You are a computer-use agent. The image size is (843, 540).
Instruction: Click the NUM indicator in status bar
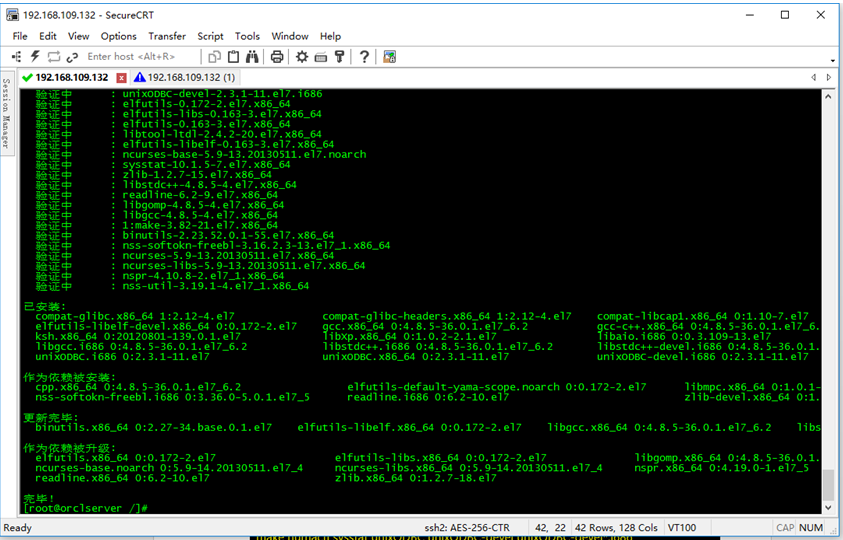point(811,528)
